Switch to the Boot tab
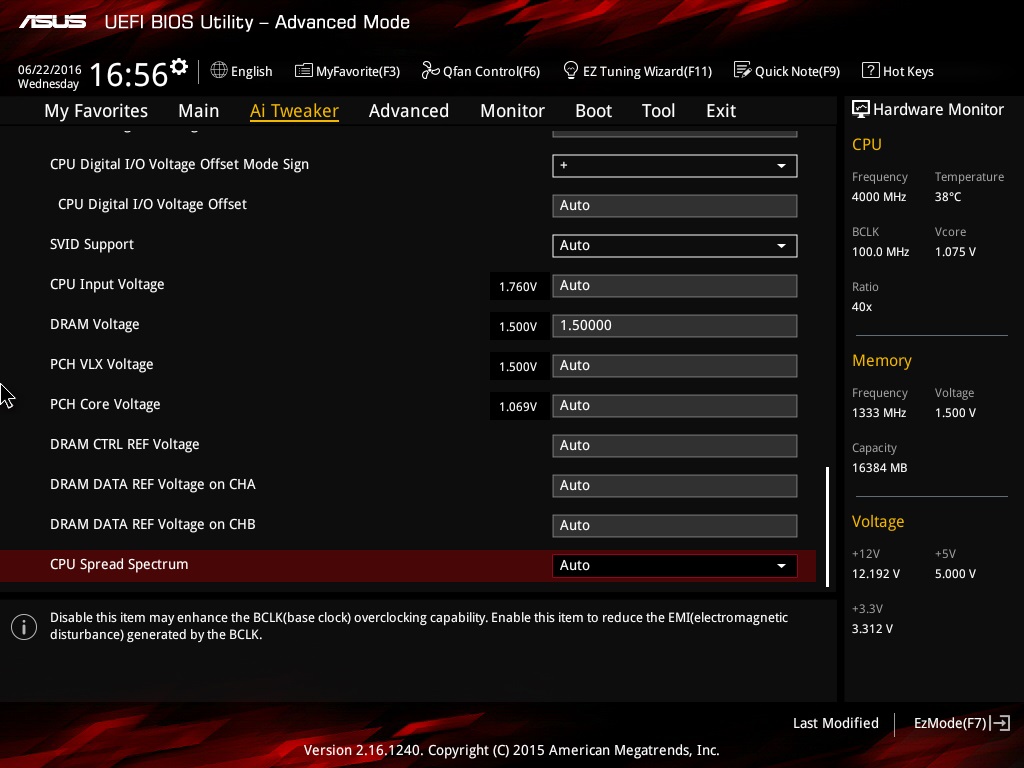 (594, 111)
